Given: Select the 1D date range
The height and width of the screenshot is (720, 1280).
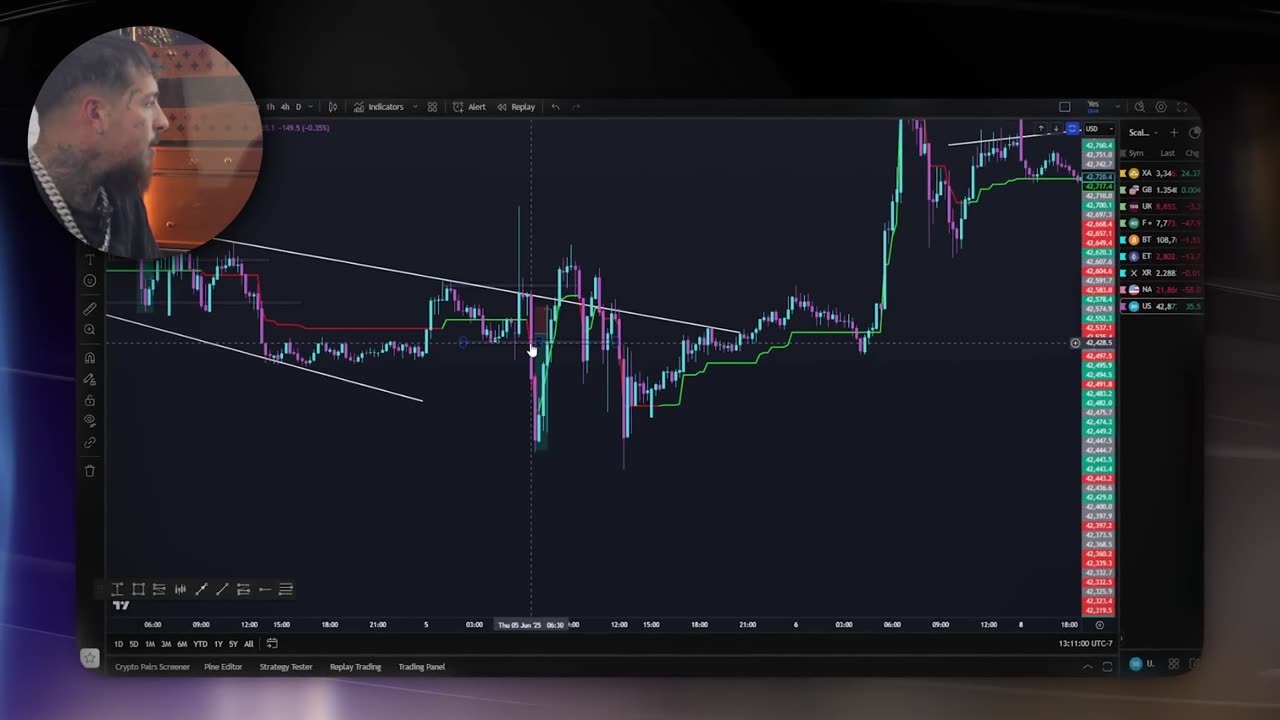Looking at the screenshot, I should pos(119,644).
